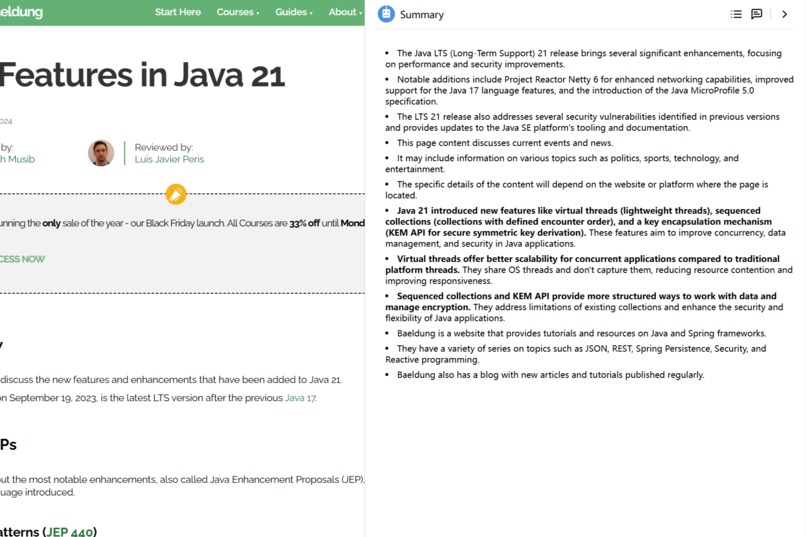Screen dimensions: 806x537
Task: Click sentence 'discuss the new features and enhancements'
Action: click(171, 380)
